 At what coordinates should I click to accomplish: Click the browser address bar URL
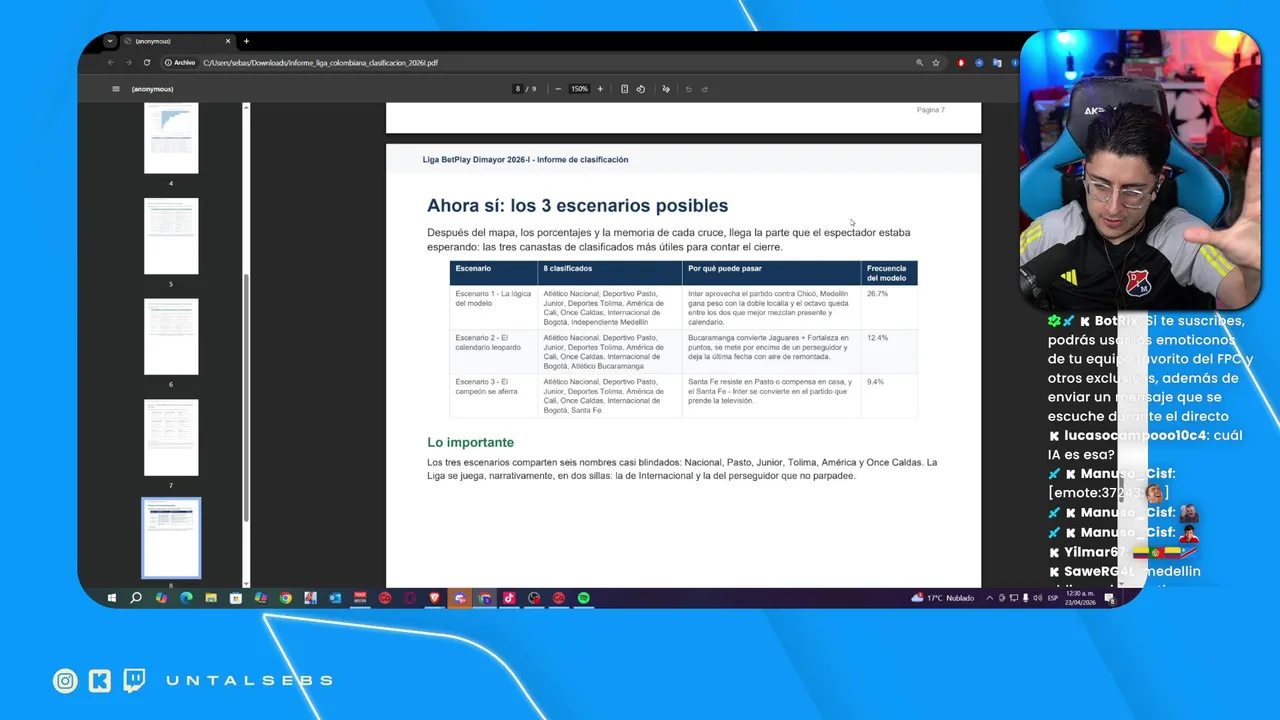click(x=320, y=62)
